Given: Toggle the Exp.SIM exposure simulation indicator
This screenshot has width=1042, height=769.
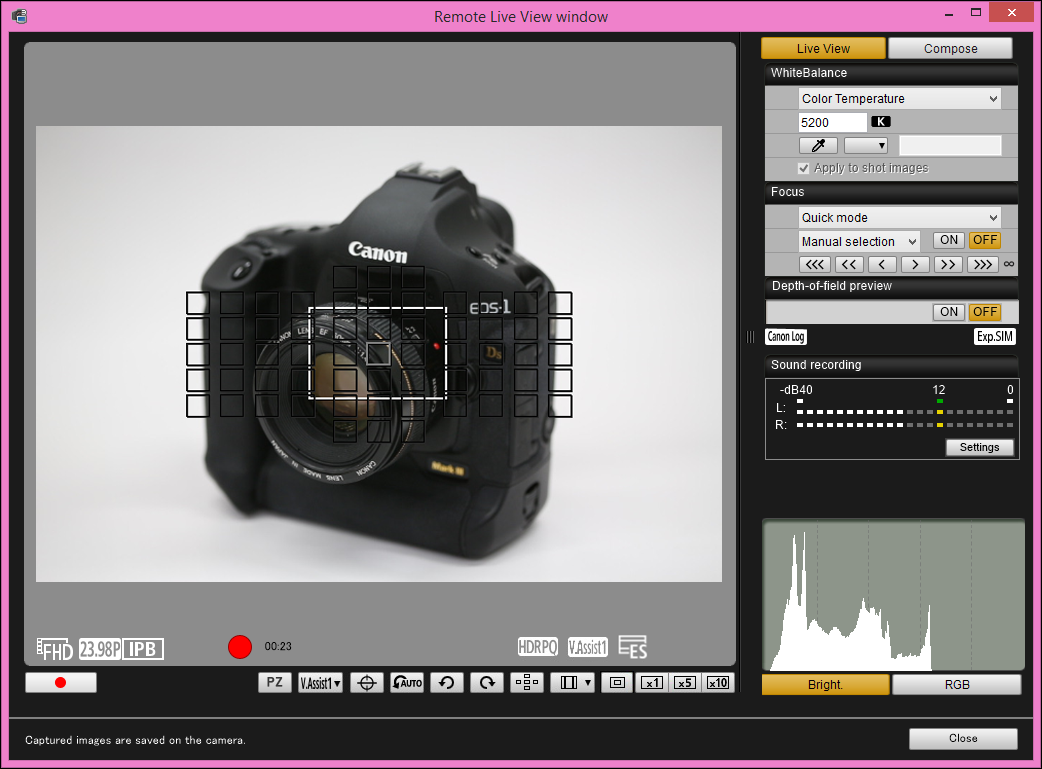Looking at the screenshot, I should (x=995, y=336).
